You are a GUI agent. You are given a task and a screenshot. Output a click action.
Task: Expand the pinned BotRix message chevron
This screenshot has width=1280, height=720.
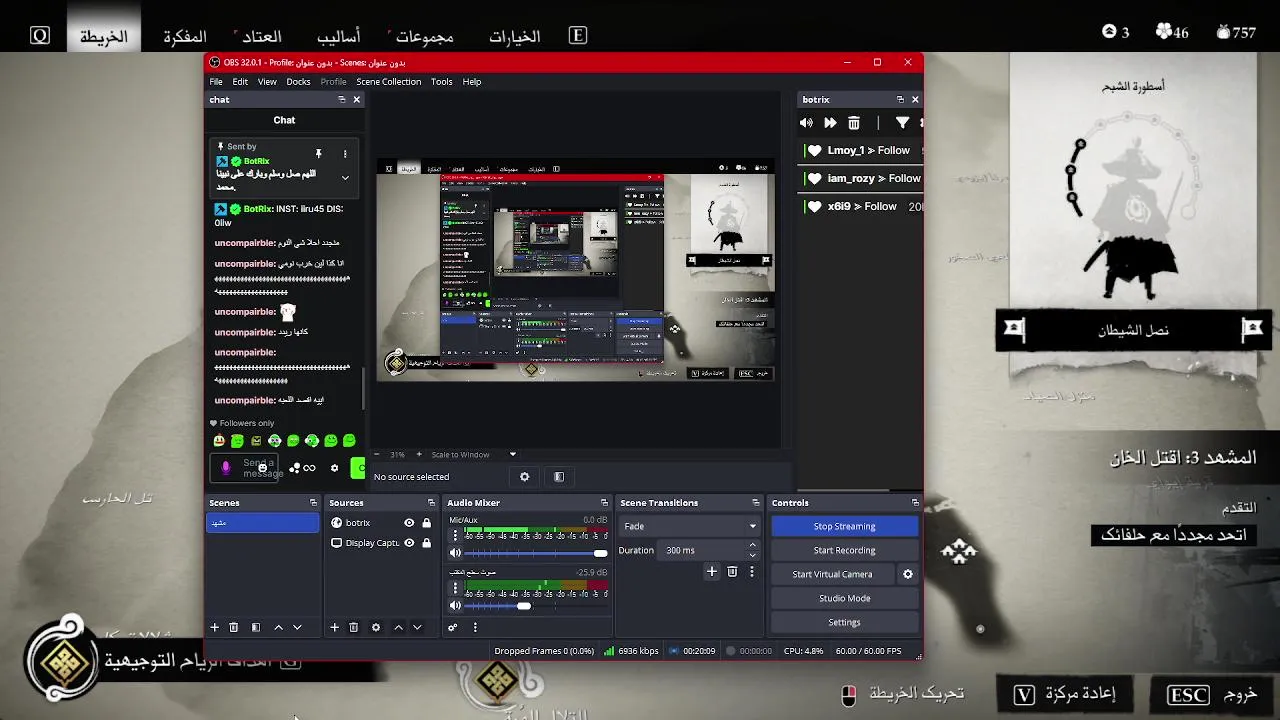click(345, 178)
